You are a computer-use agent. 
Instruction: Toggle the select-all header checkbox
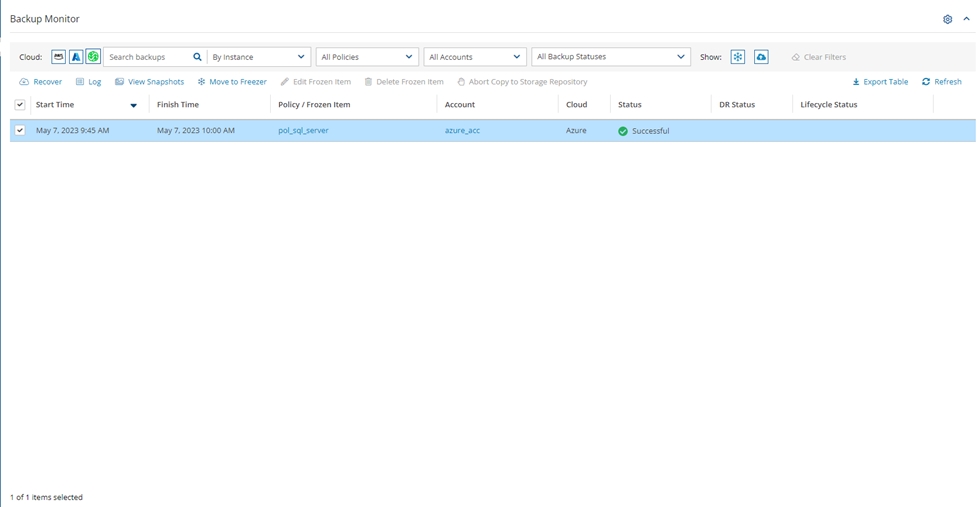tap(20, 105)
